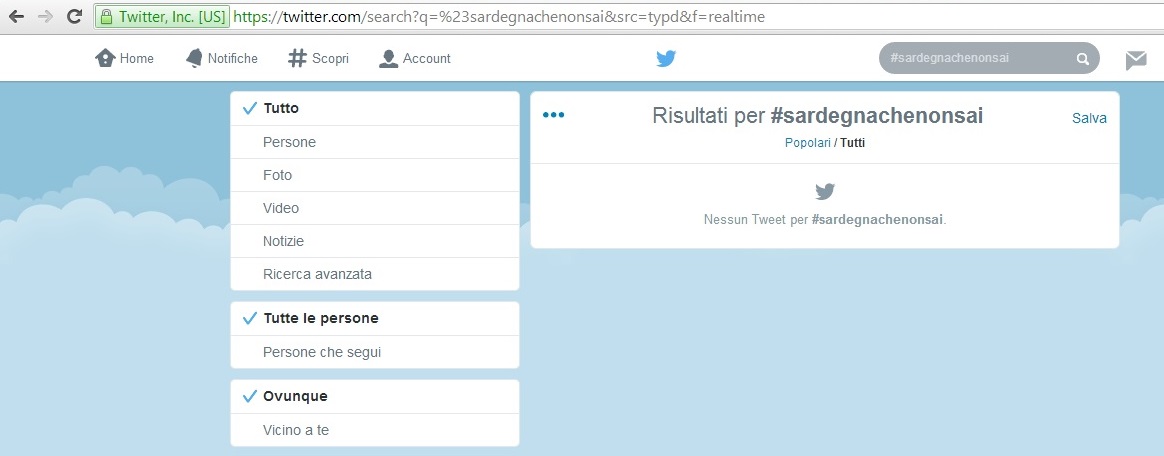The width and height of the screenshot is (1164, 456).
Task: Reload the page with the refresh icon
Action: [x=74, y=16]
